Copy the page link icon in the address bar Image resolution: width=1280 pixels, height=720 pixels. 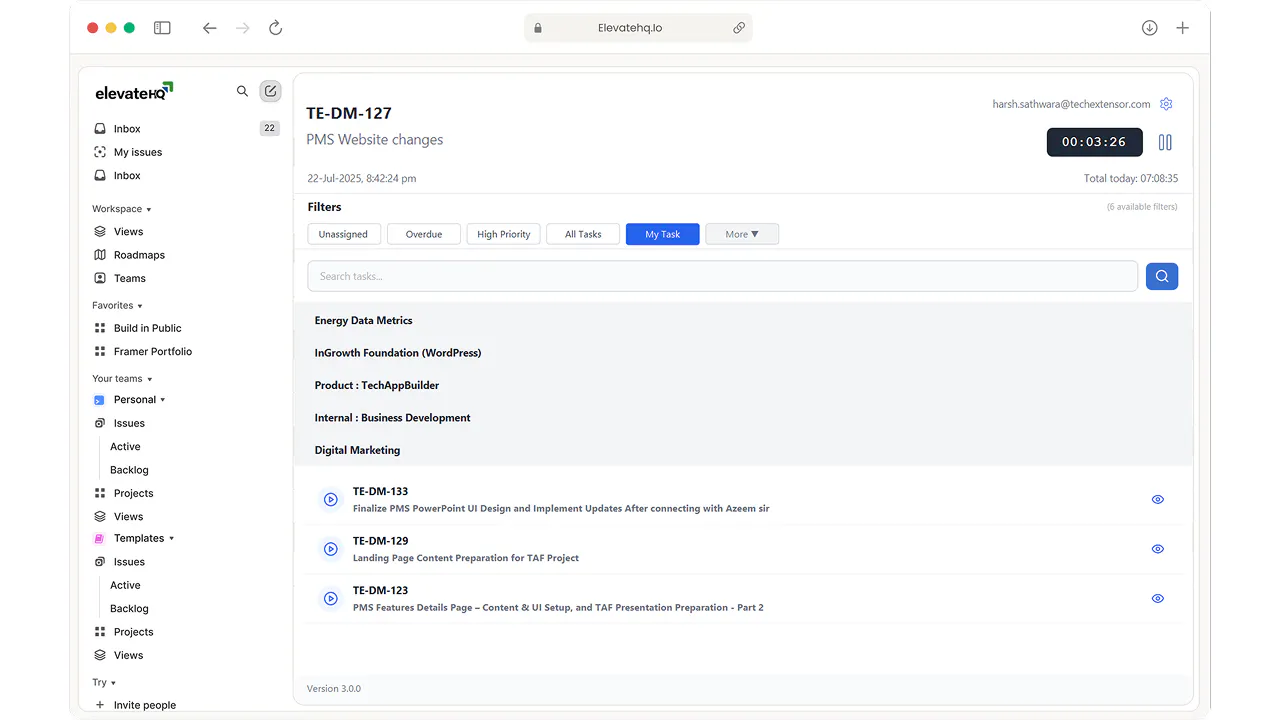pyautogui.click(x=739, y=28)
